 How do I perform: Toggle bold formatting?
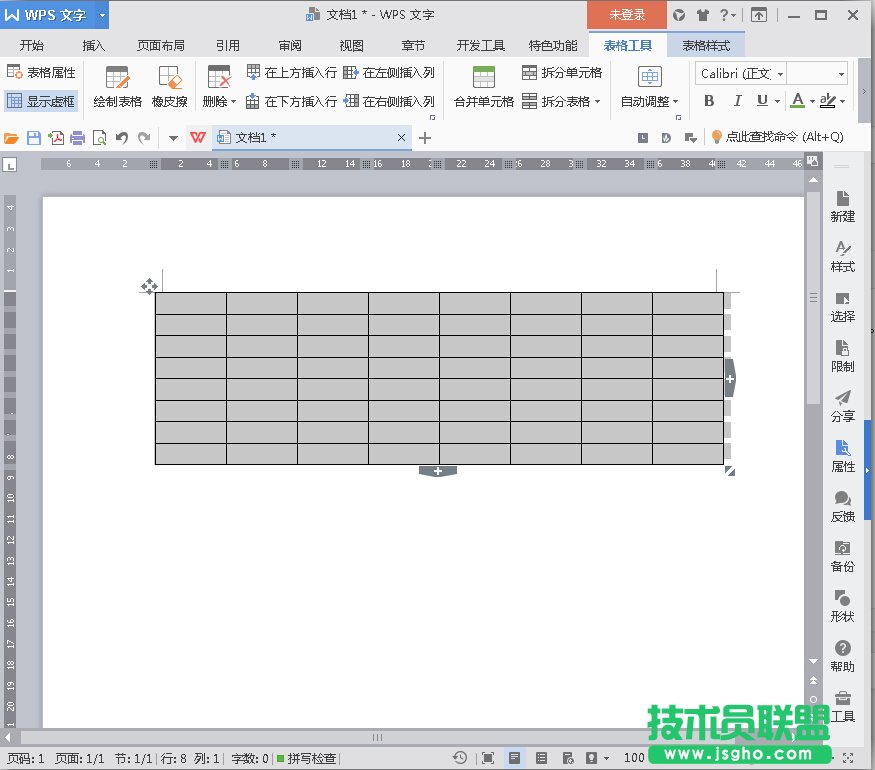709,101
